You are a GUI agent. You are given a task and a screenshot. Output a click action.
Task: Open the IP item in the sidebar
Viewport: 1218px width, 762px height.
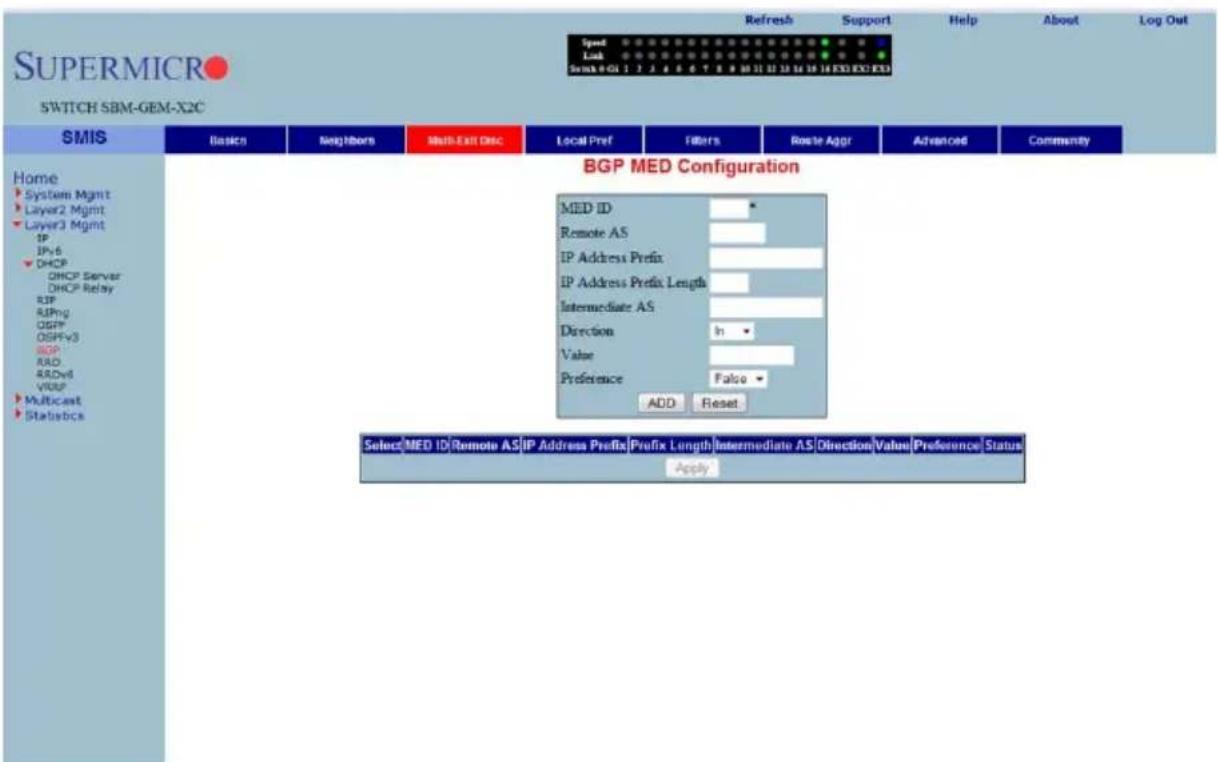pos(42,238)
